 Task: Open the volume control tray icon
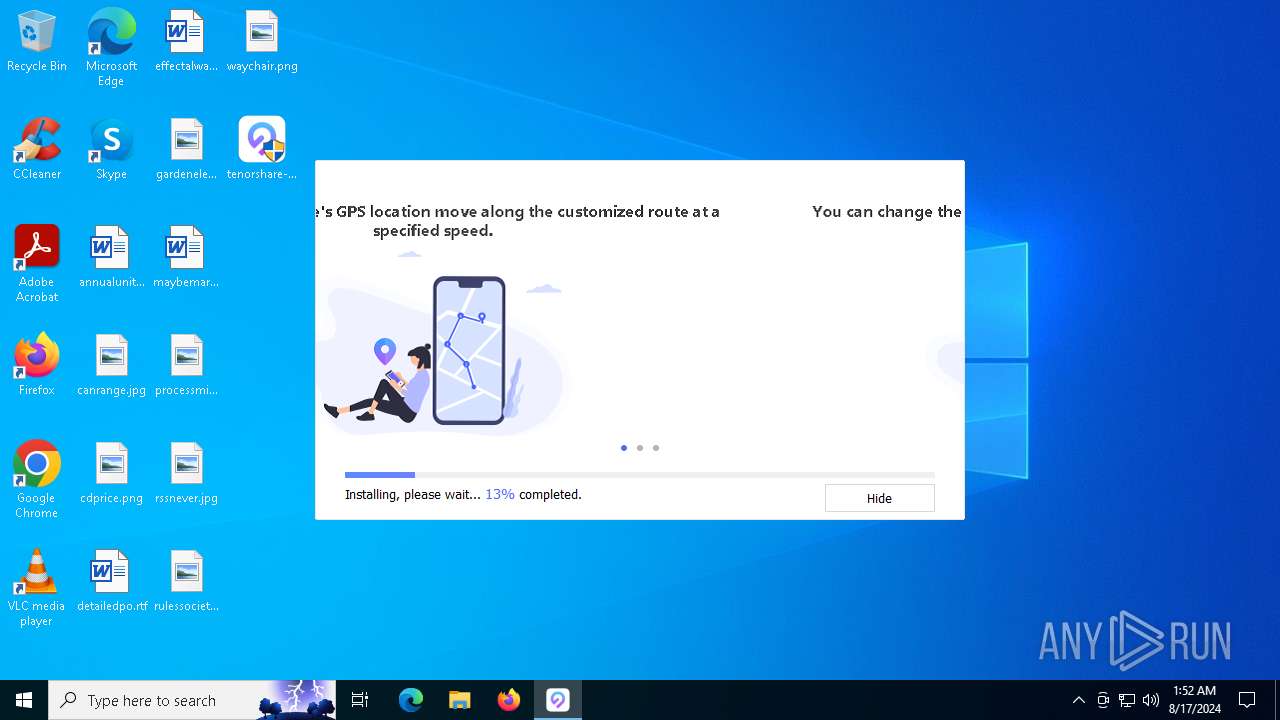pos(1151,700)
